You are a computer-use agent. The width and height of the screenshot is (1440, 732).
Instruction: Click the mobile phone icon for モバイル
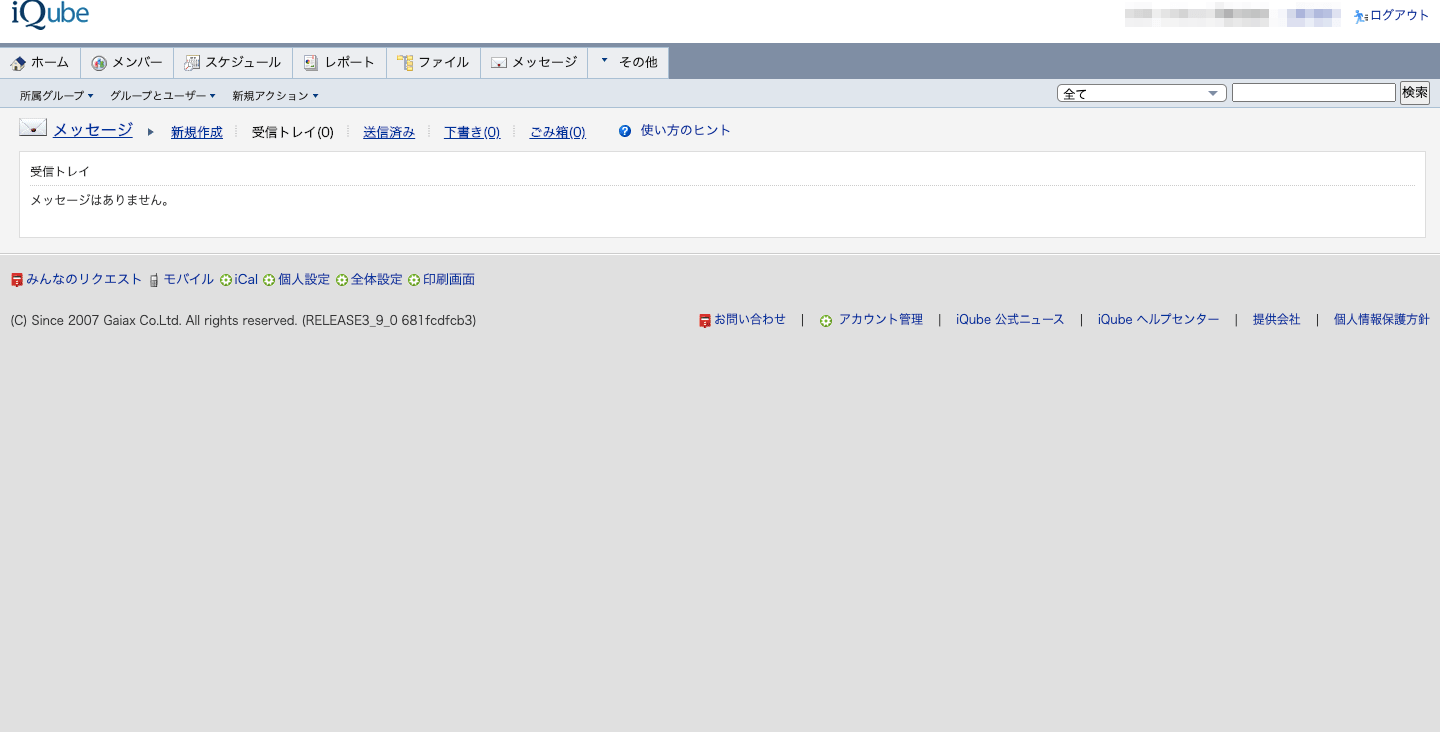154,281
